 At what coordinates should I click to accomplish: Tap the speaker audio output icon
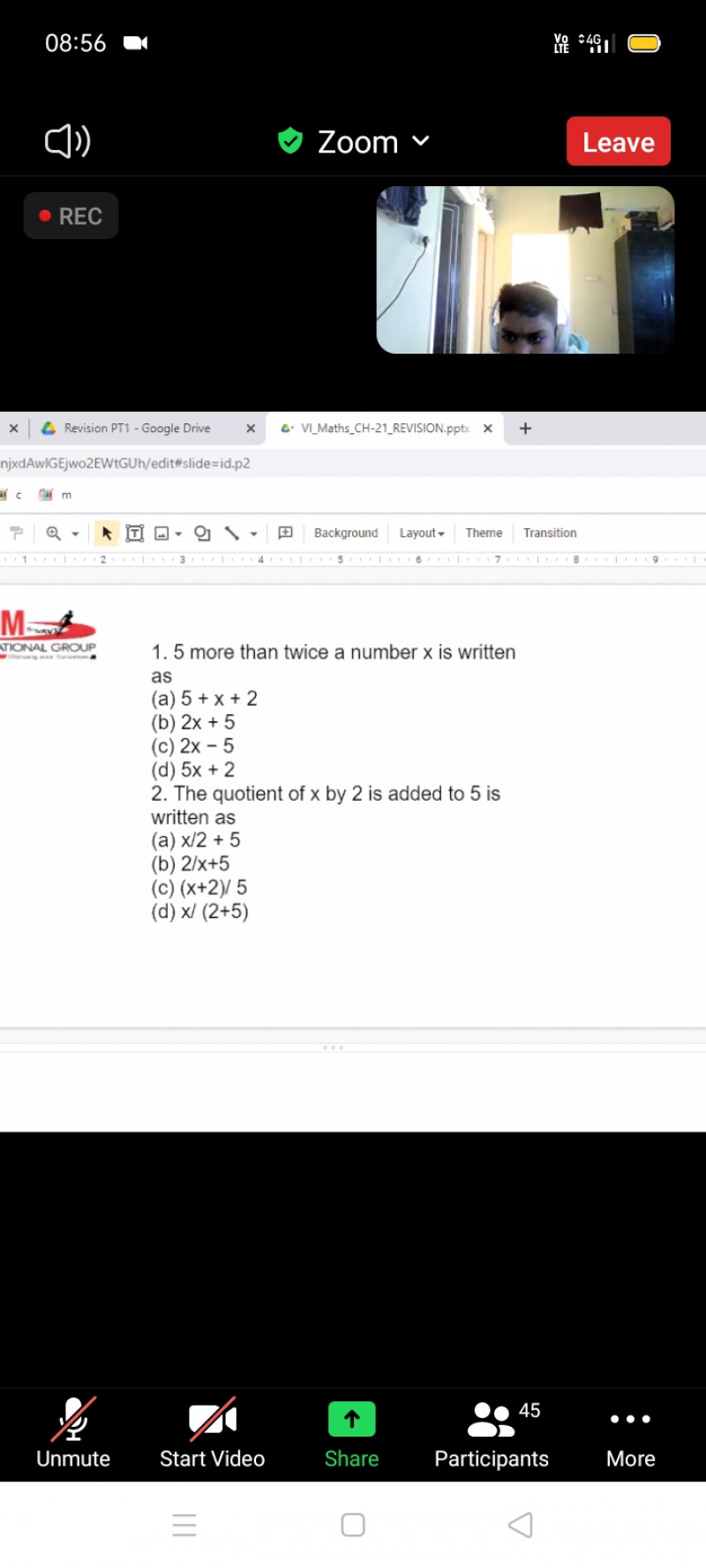tap(67, 141)
